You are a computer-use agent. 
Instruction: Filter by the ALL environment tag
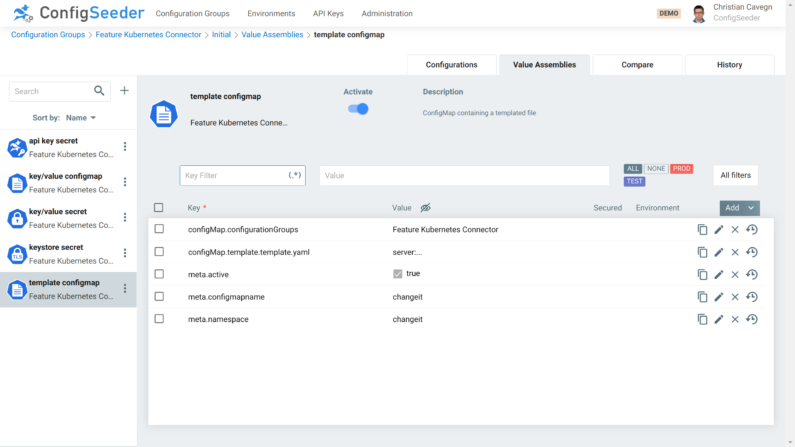pyautogui.click(x=633, y=169)
